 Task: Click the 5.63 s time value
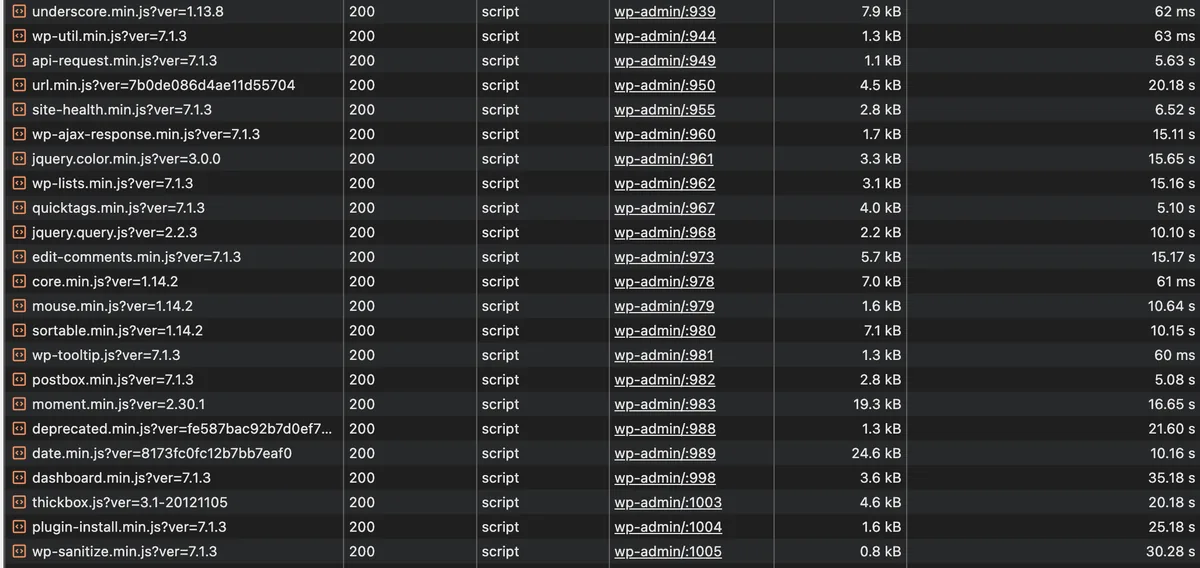click(x=1175, y=61)
